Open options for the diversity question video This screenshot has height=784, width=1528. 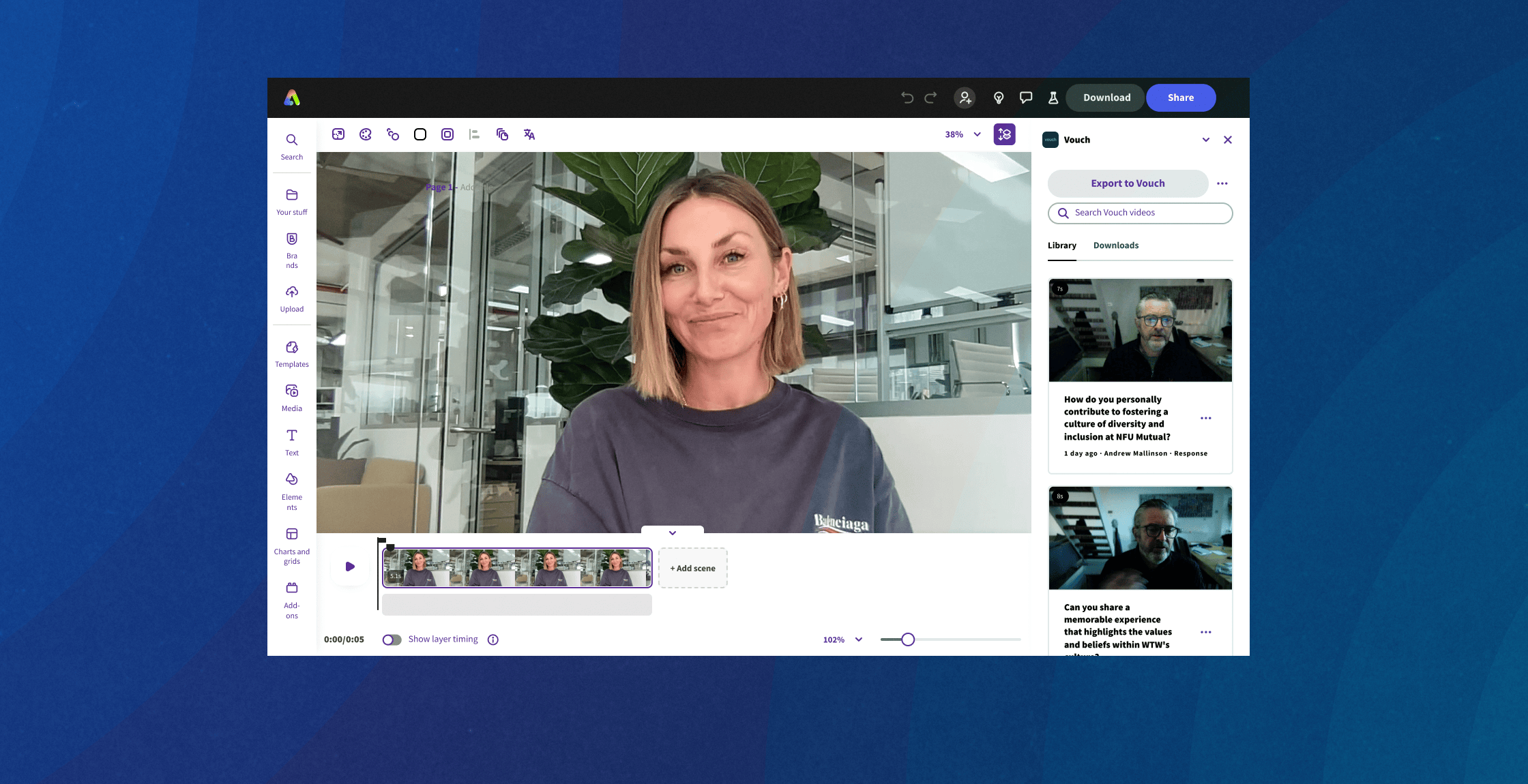(1206, 418)
